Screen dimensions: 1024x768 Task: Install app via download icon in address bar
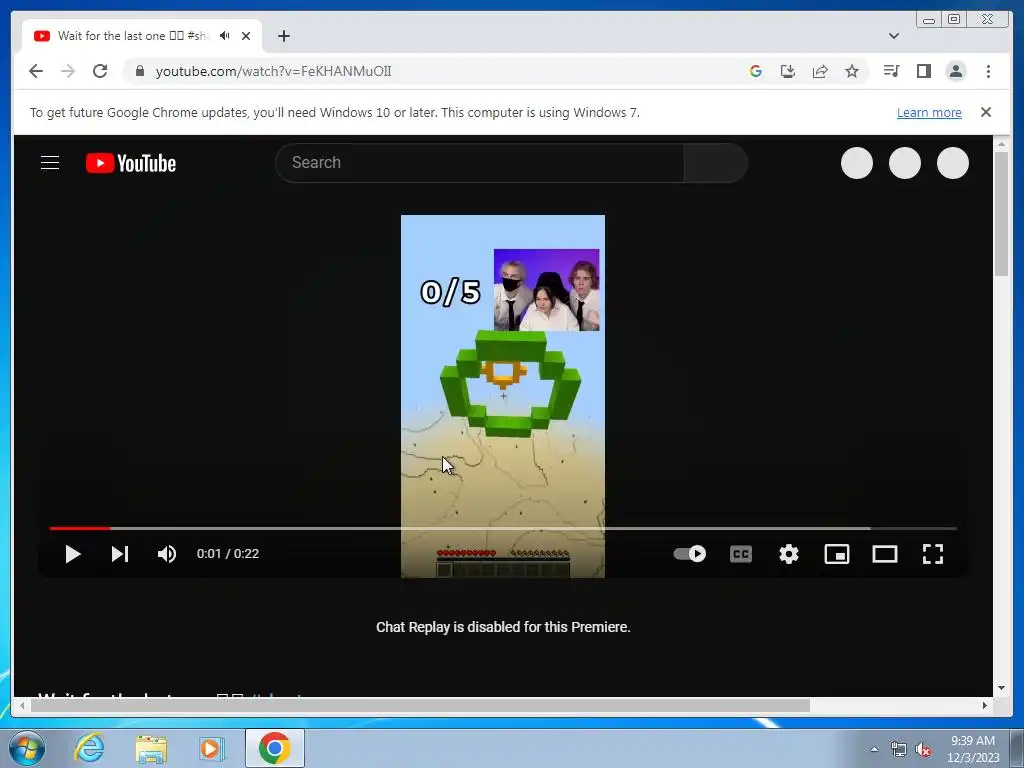[x=788, y=71]
